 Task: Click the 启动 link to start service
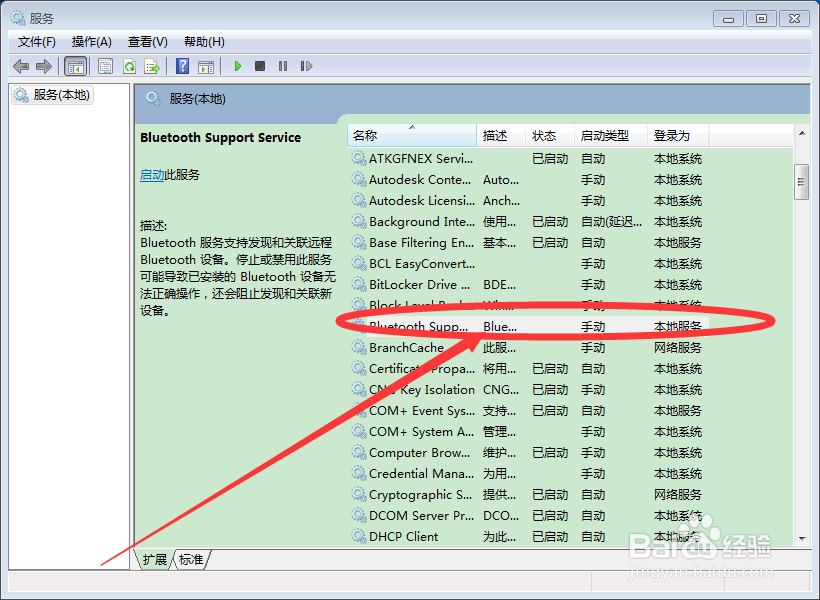[152, 175]
